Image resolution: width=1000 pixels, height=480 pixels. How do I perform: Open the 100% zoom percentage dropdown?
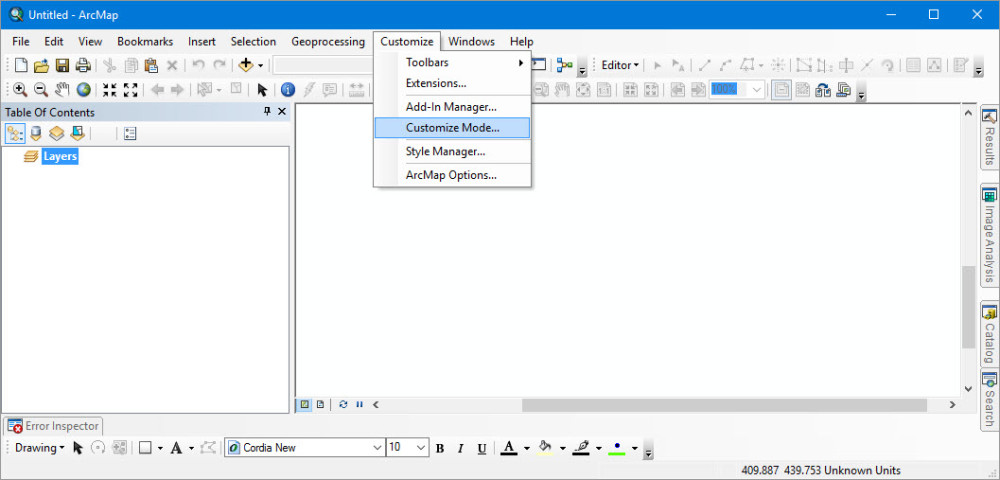click(757, 90)
